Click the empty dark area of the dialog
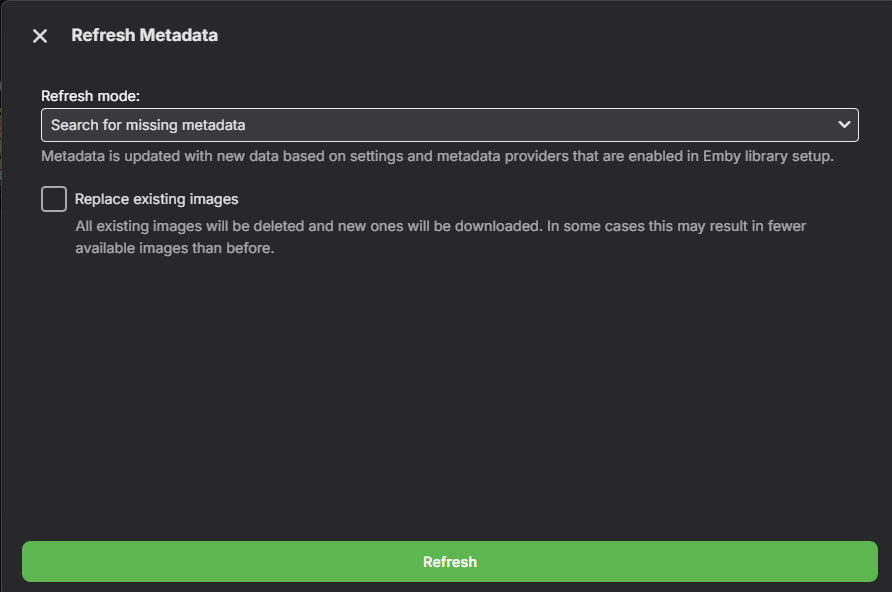 (x=450, y=400)
